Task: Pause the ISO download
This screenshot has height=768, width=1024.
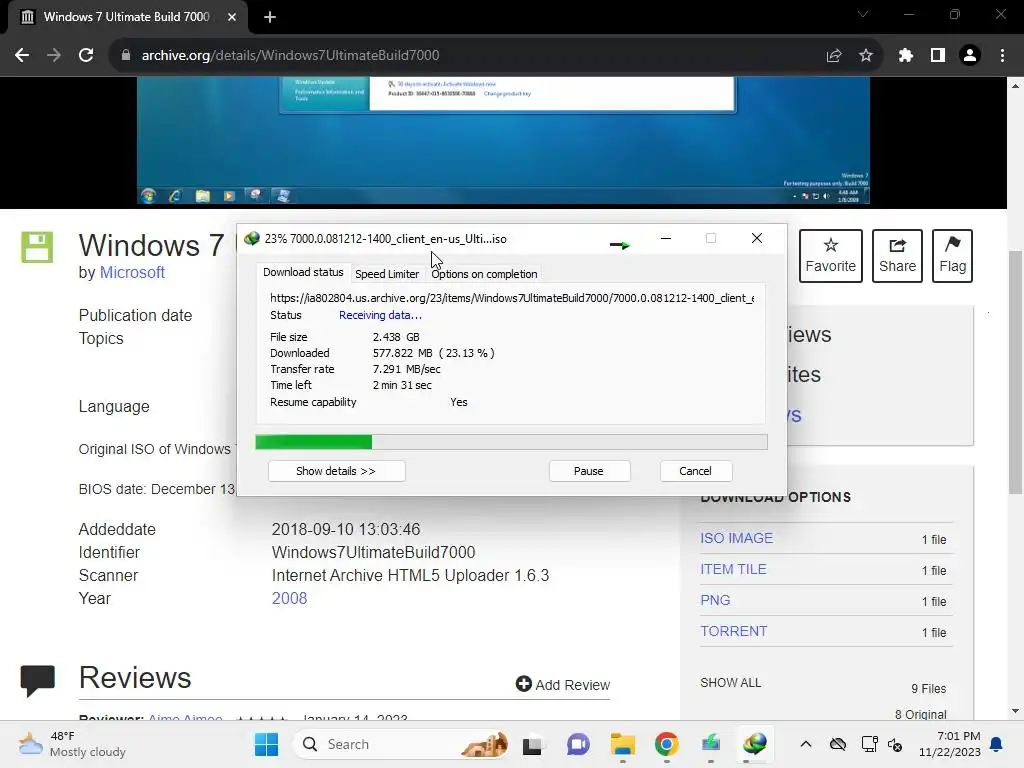Action: [589, 471]
